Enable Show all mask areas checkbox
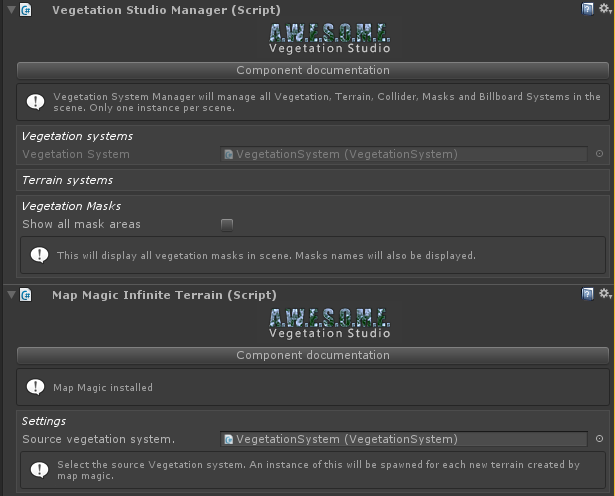This screenshot has width=615, height=496. [227, 225]
